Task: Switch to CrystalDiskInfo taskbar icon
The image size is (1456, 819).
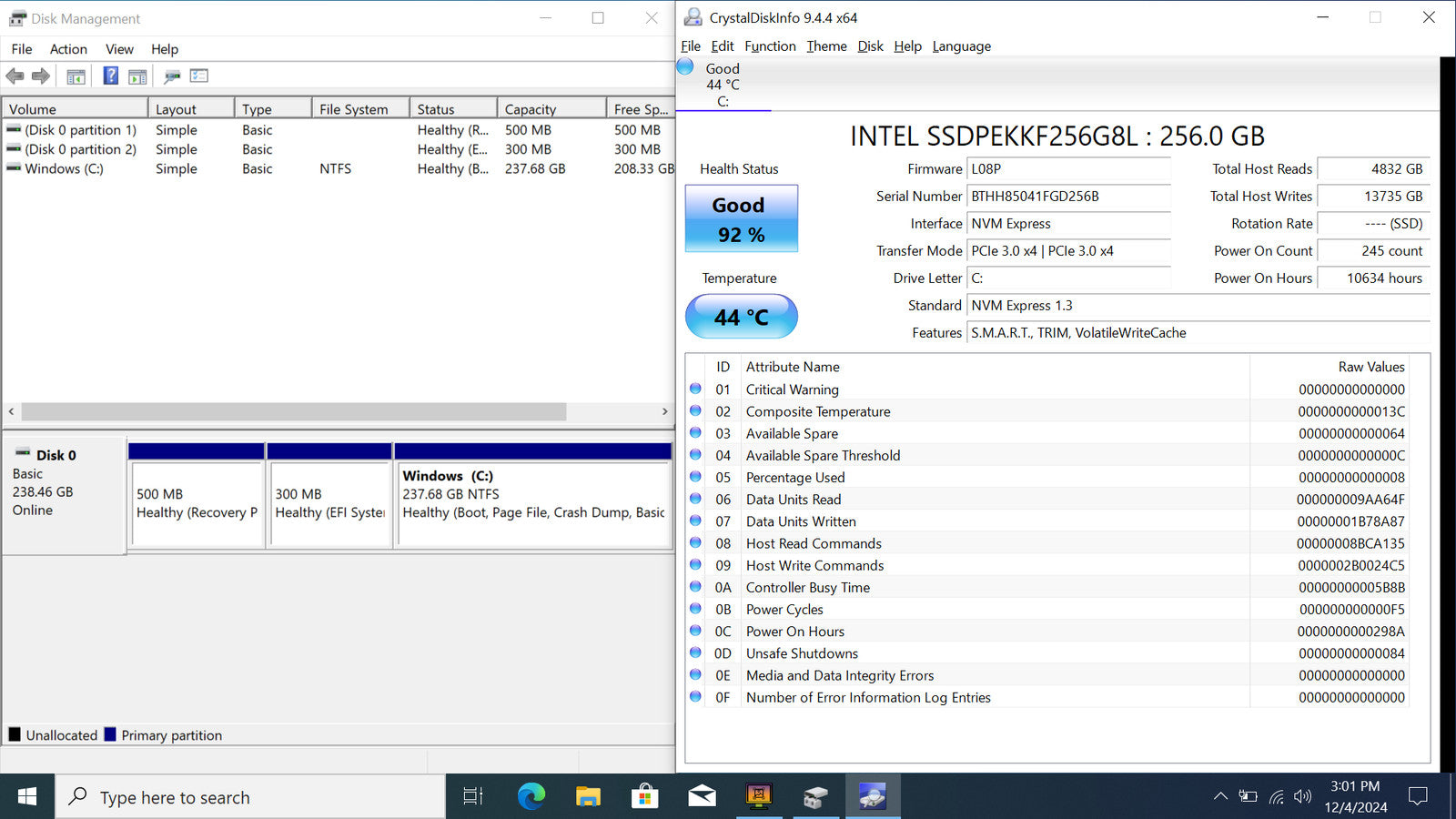Action: point(873,797)
